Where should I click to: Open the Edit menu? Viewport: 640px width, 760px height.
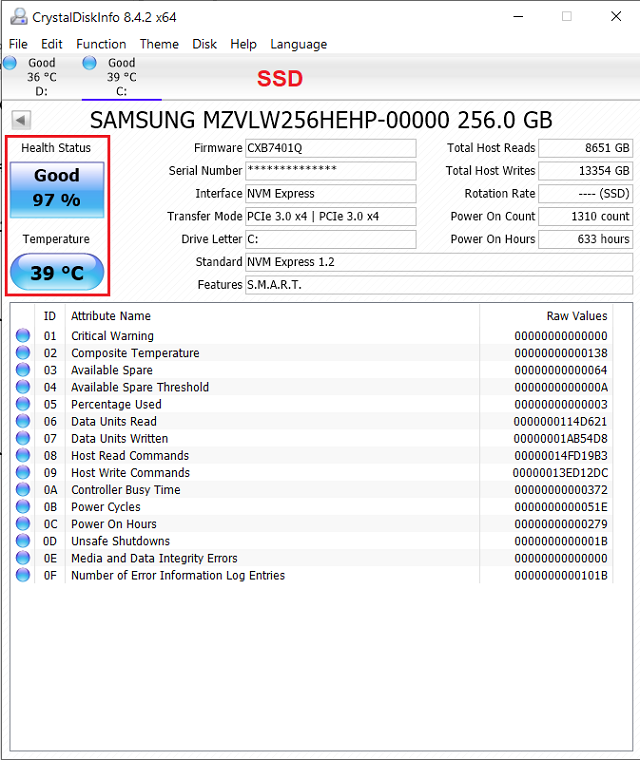(x=51, y=44)
